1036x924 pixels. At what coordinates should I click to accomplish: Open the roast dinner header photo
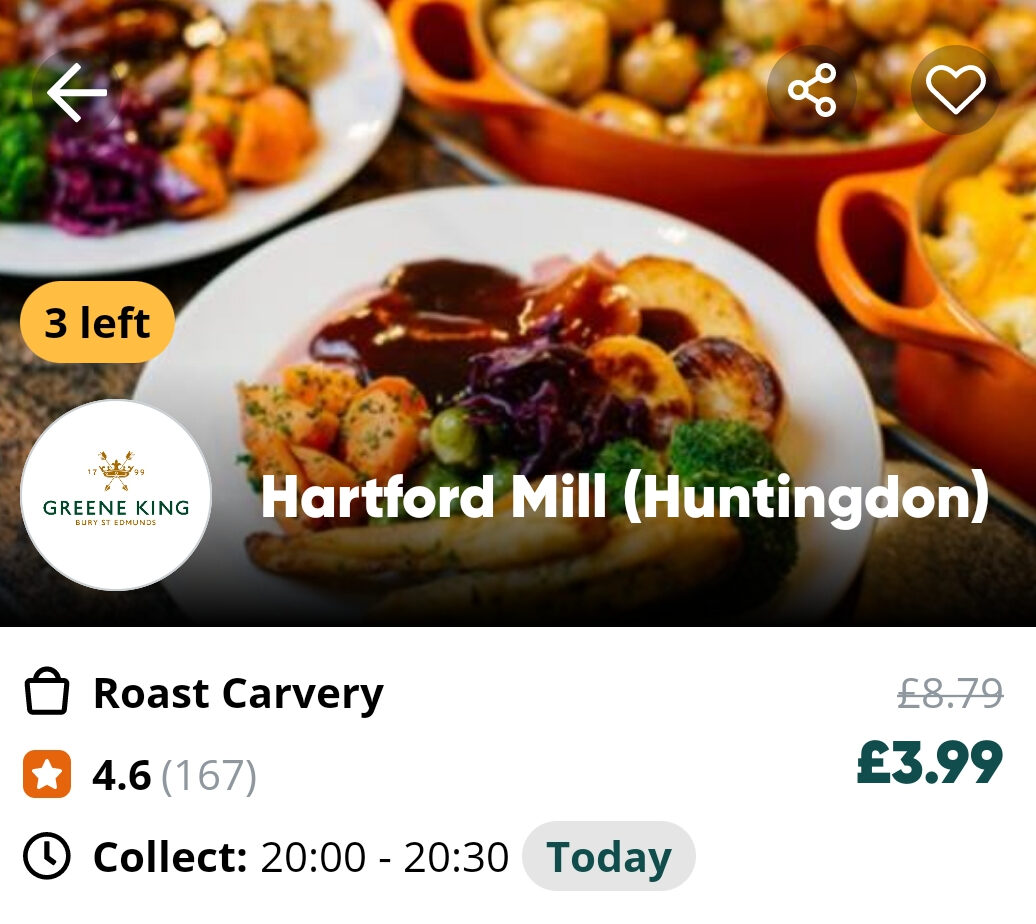tap(518, 313)
